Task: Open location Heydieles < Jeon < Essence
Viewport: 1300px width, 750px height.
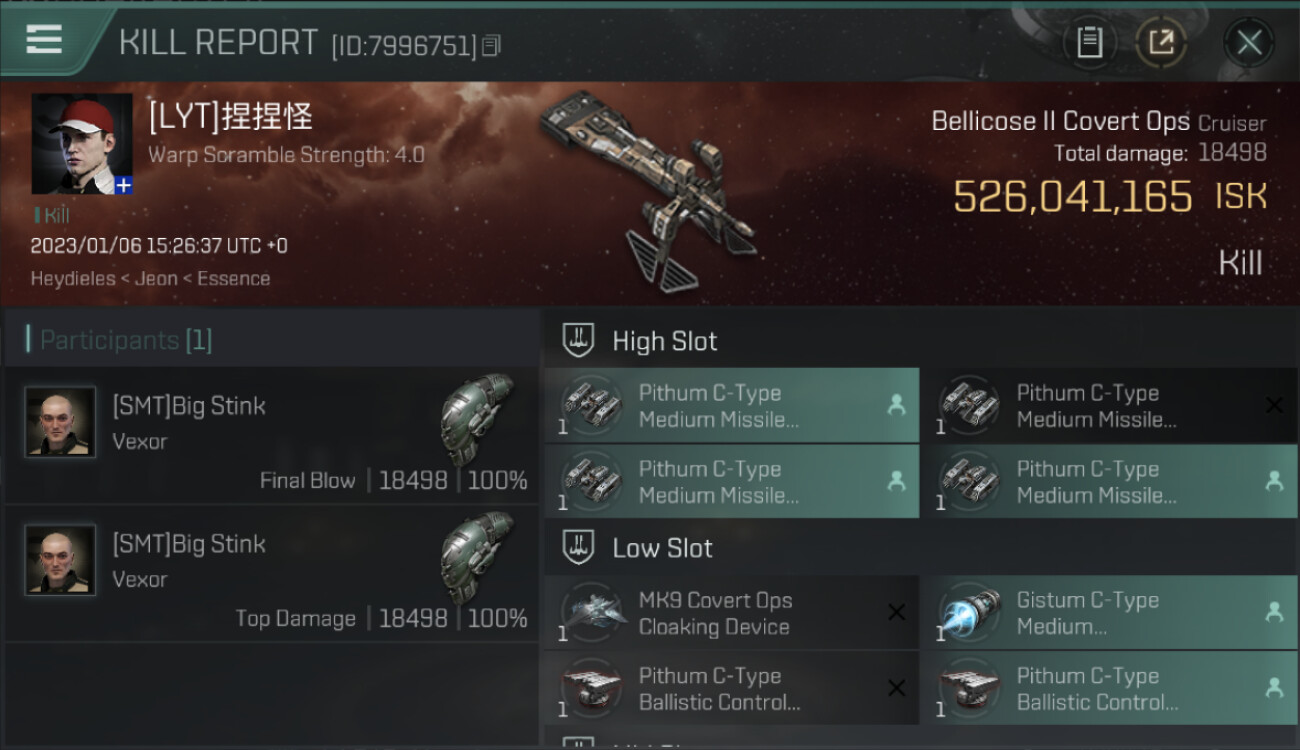Action: coord(150,279)
